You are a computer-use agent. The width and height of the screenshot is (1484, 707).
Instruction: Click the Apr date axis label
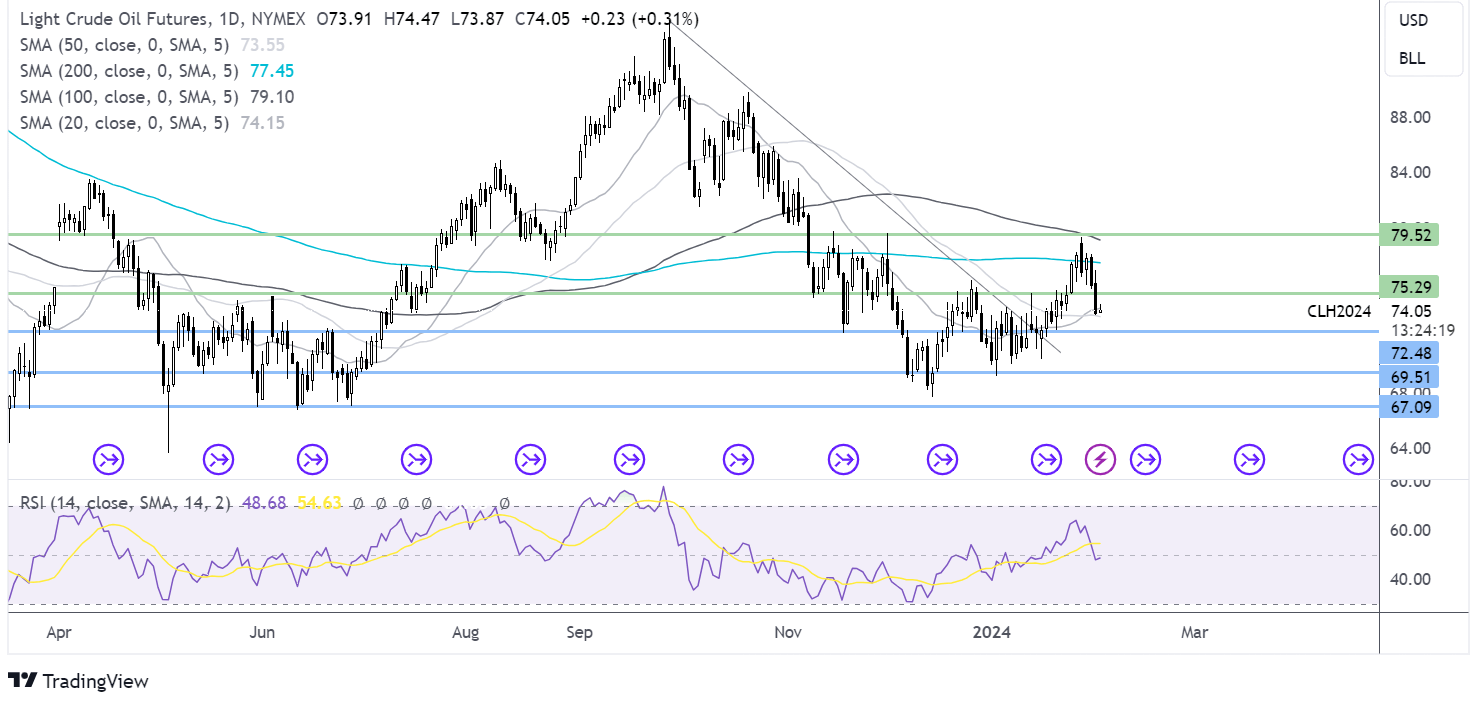tap(60, 633)
